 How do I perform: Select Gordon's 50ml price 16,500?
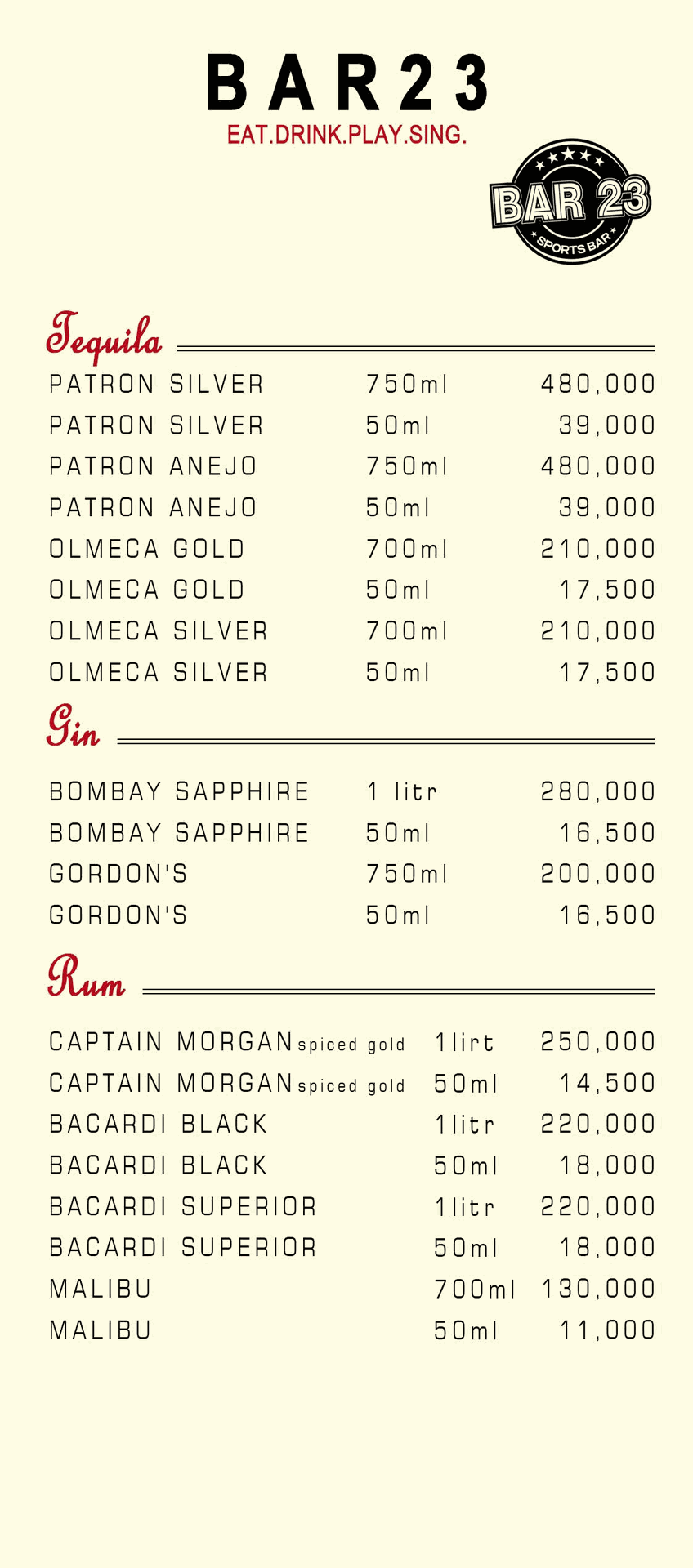tap(607, 915)
